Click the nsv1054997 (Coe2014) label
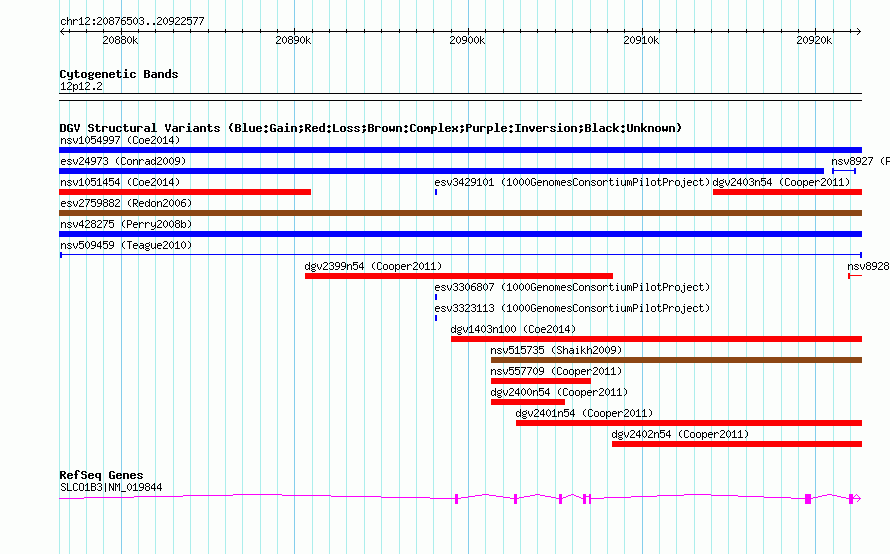The width and height of the screenshot is (890, 554). tap(120, 140)
